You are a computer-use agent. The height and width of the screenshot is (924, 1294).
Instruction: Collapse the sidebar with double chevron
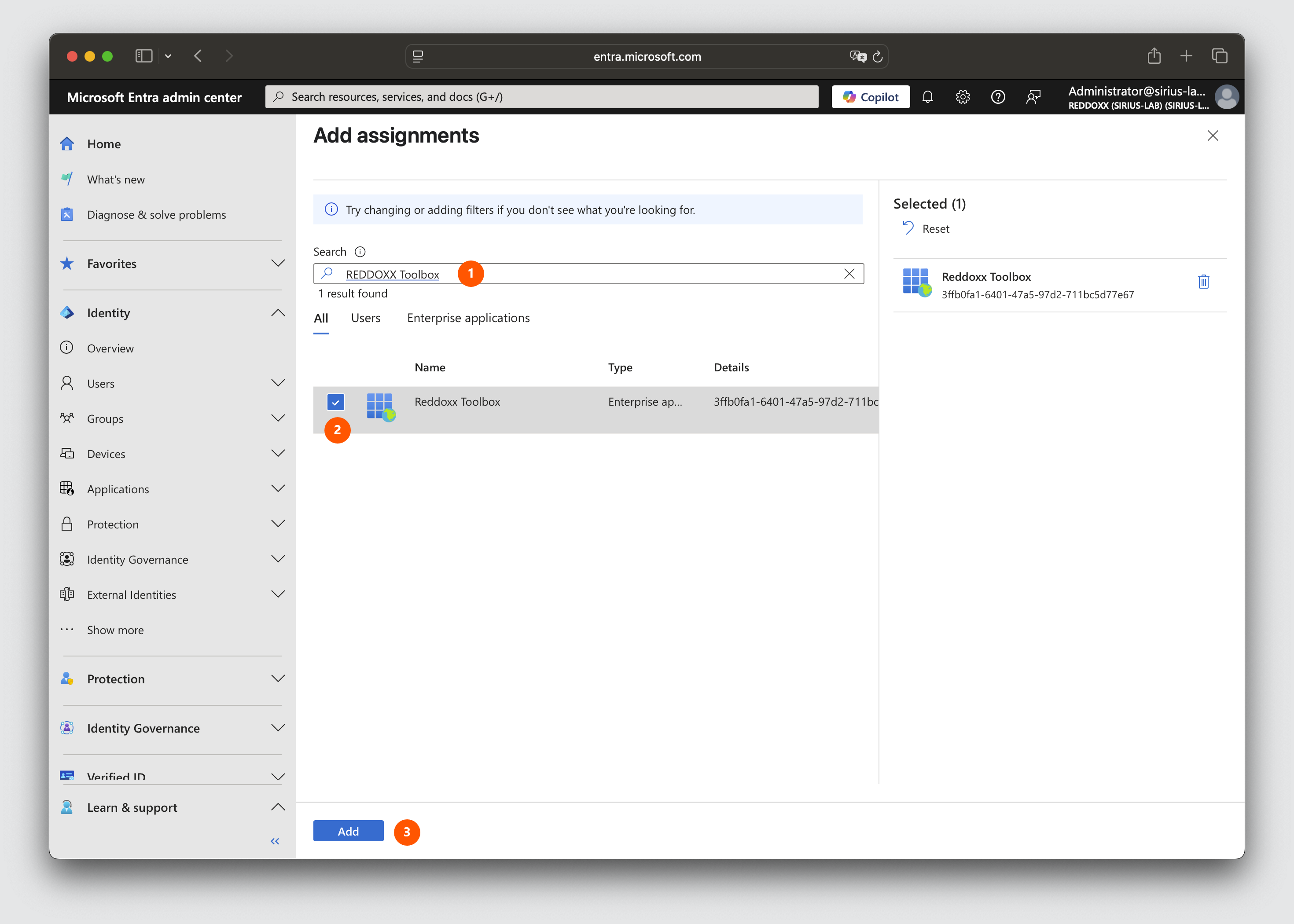pyautogui.click(x=275, y=841)
